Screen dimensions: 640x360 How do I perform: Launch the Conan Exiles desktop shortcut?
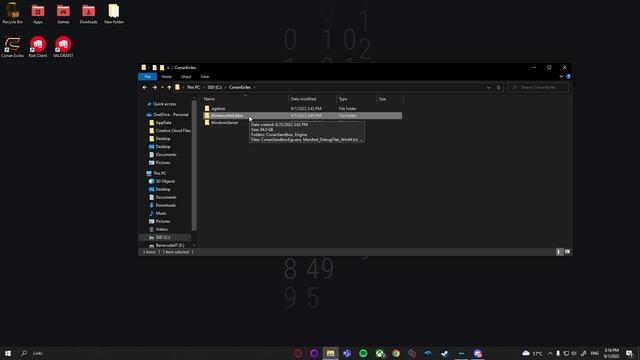[x=12, y=47]
